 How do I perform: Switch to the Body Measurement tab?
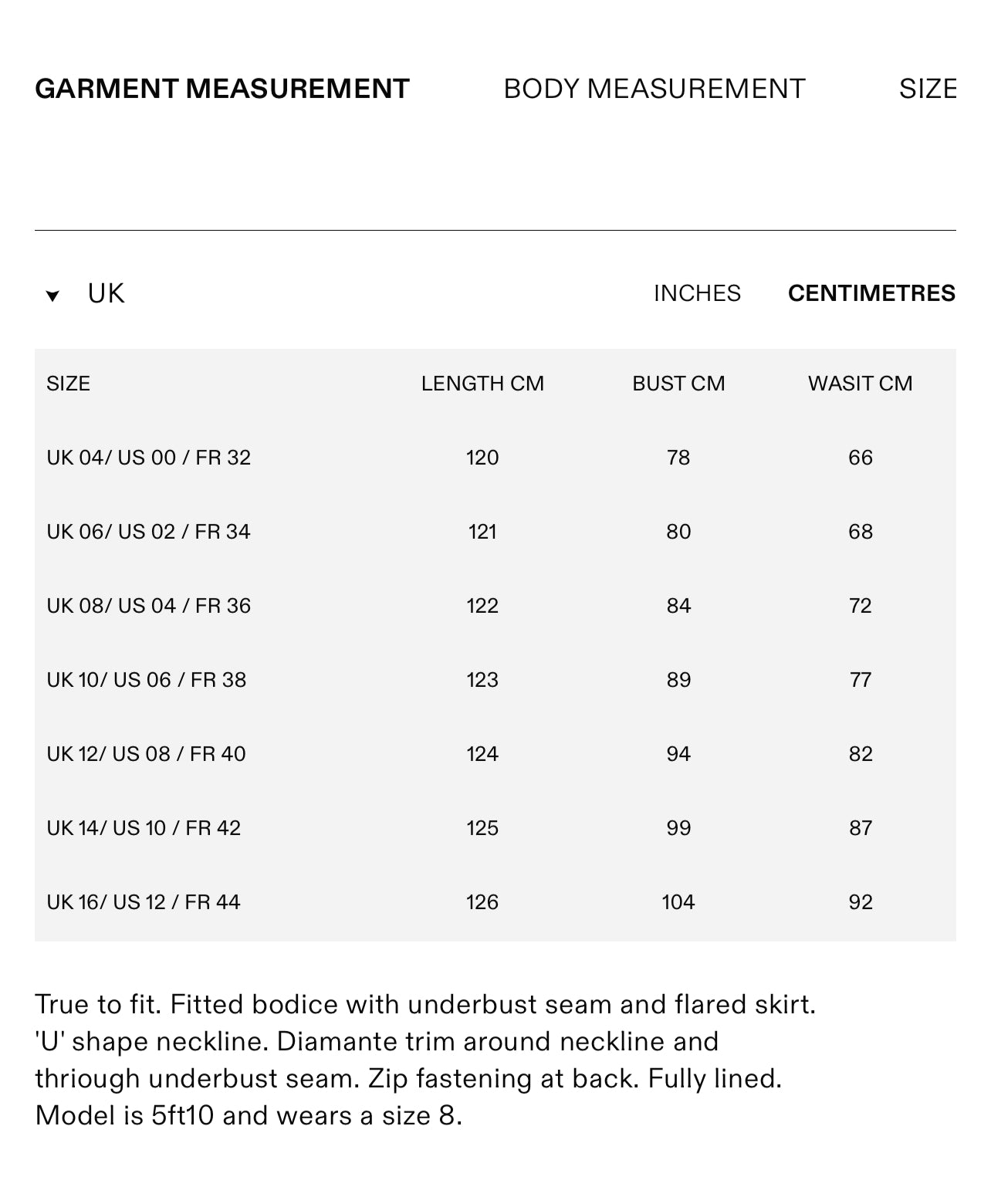pyautogui.click(x=654, y=89)
